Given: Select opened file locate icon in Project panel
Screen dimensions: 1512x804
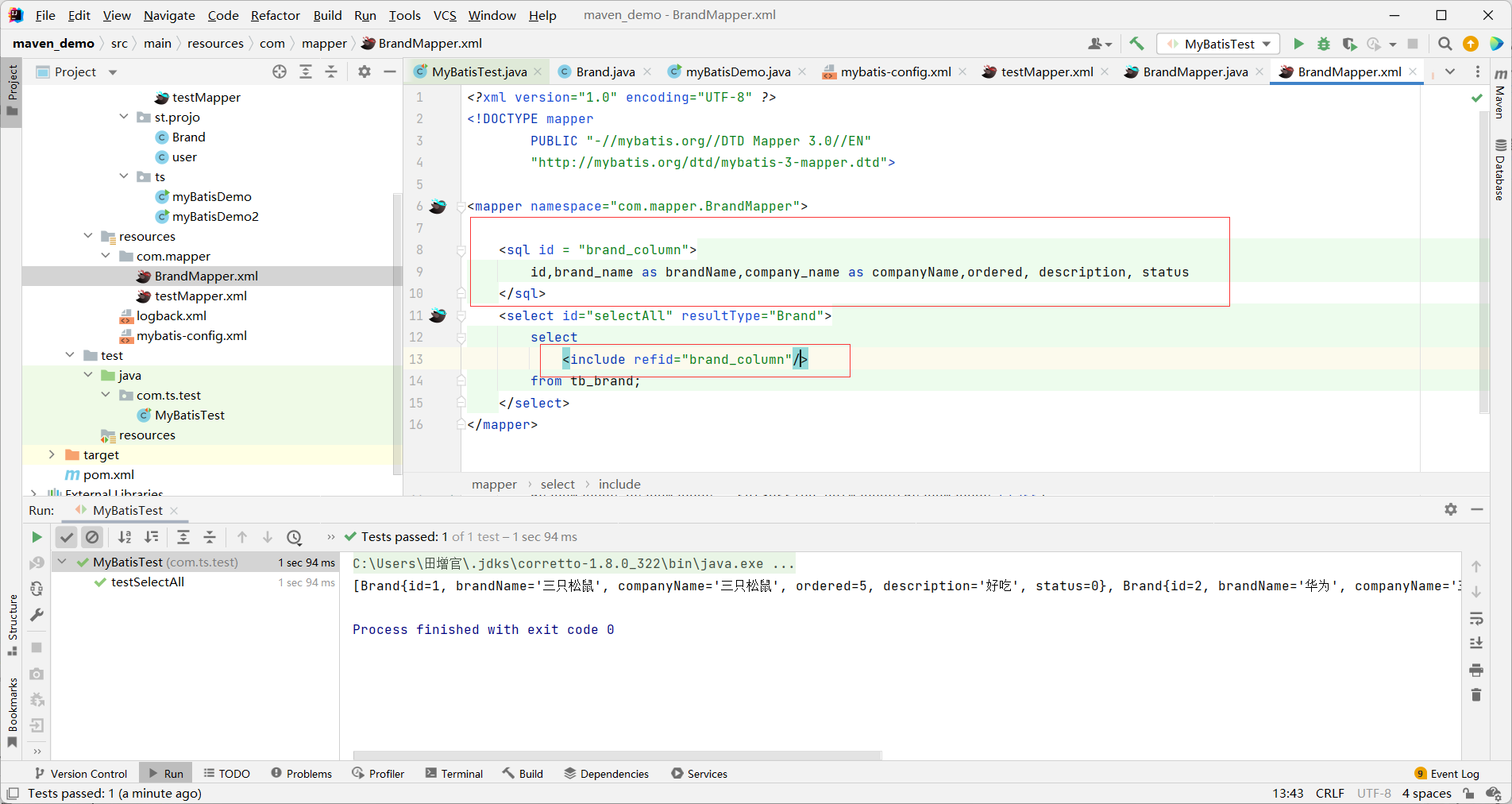Looking at the screenshot, I should [x=280, y=72].
